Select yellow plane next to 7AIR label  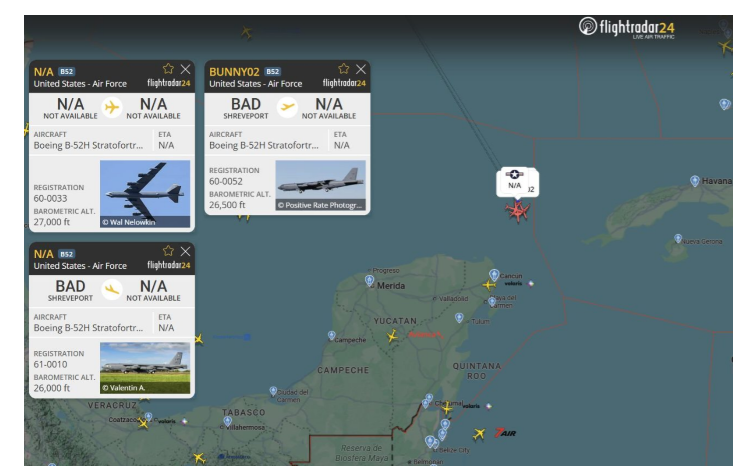point(479,434)
